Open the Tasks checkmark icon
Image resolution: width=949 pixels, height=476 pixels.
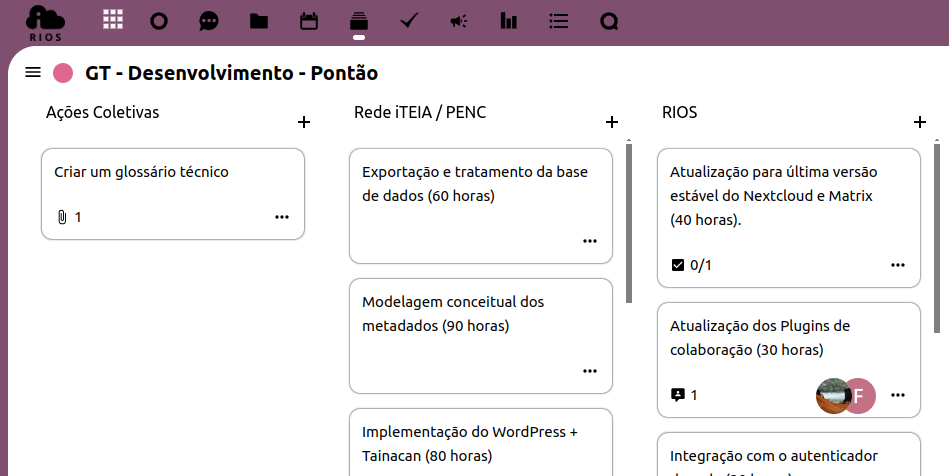[x=409, y=21]
